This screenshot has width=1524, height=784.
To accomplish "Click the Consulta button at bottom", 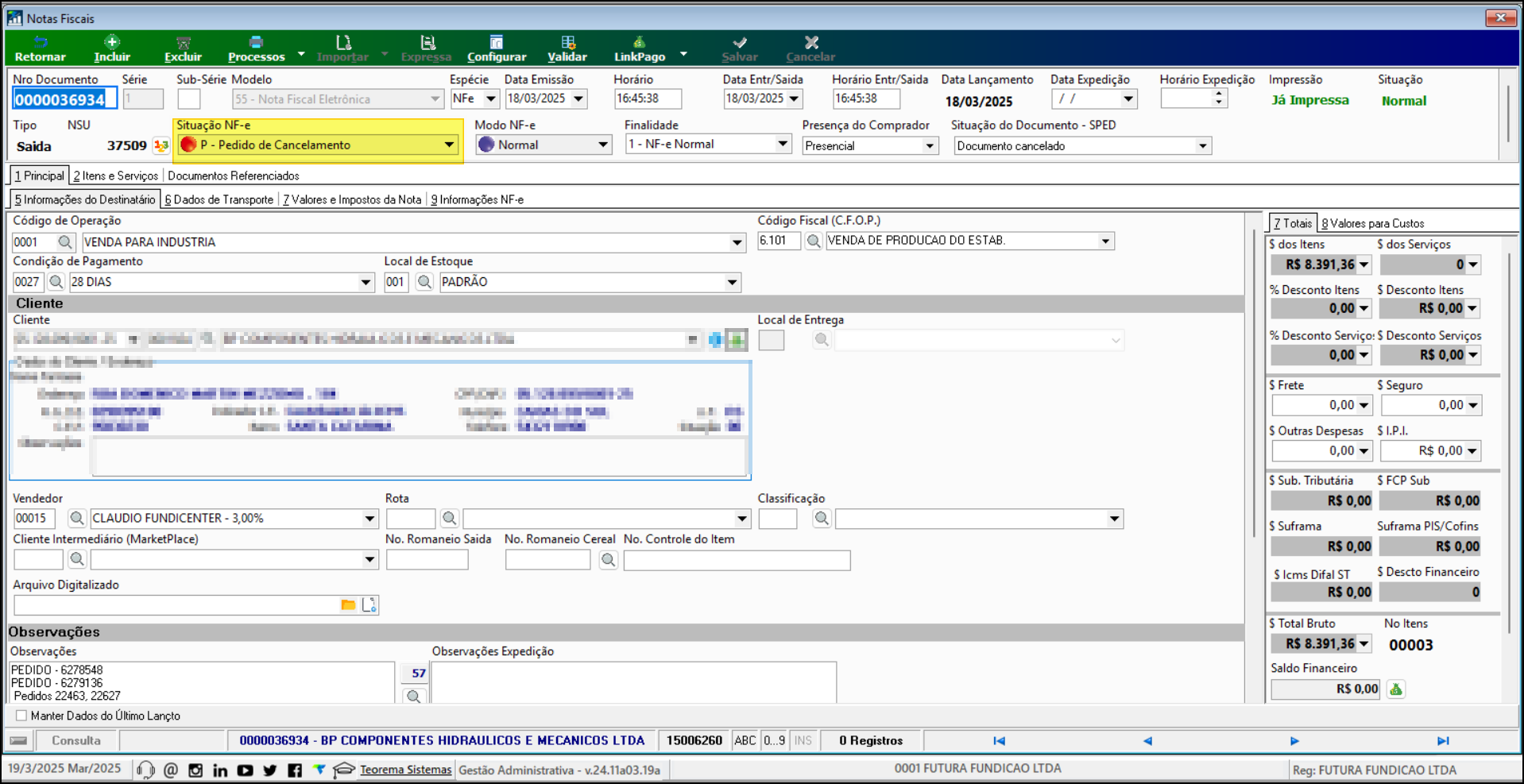I will click(x=76, y=740).
